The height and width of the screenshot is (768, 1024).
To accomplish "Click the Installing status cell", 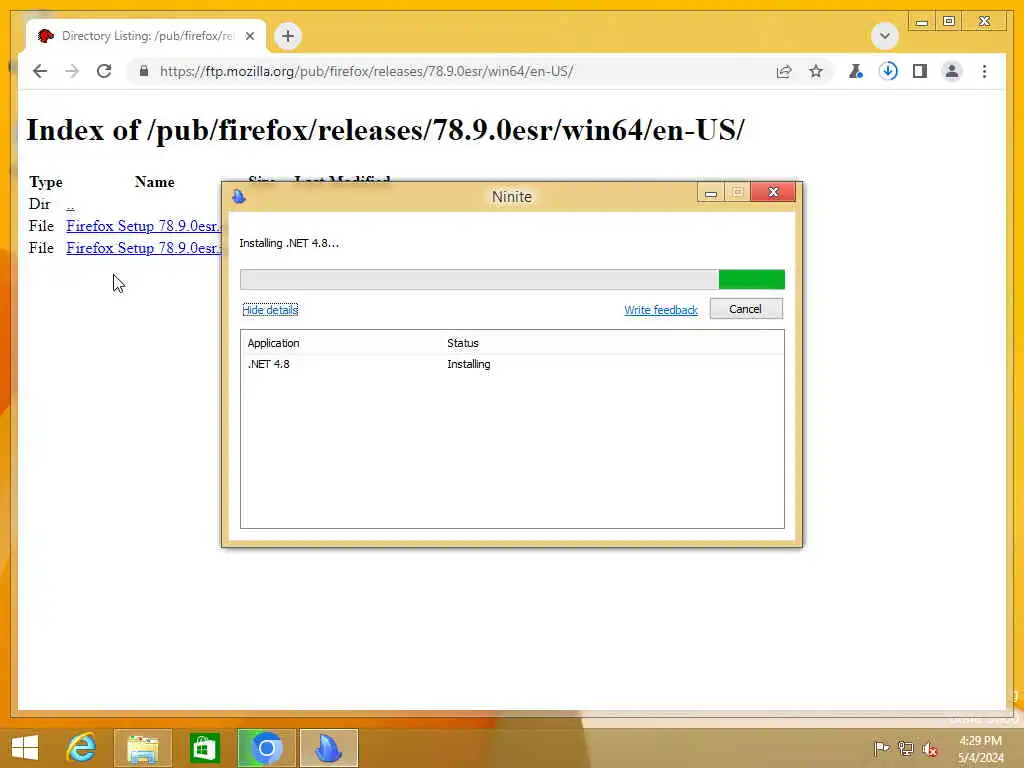I will pos(468,364).
